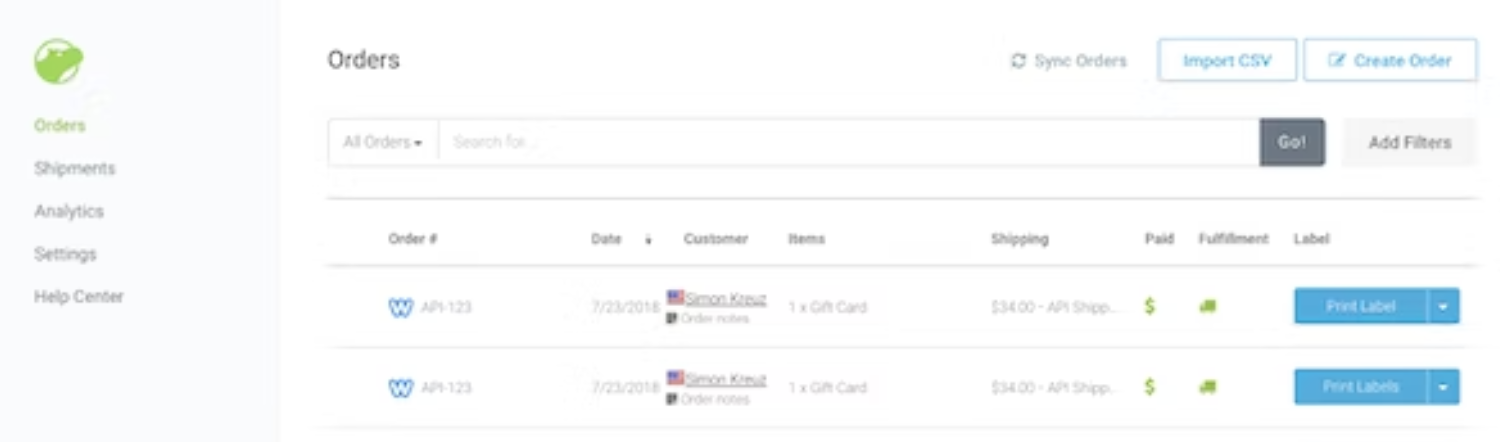Image resolution: width=1500 pixels, height=442 pixels.
Task: Click the Sync Orders refresh icon
Action: click(x=1018, y=61)
